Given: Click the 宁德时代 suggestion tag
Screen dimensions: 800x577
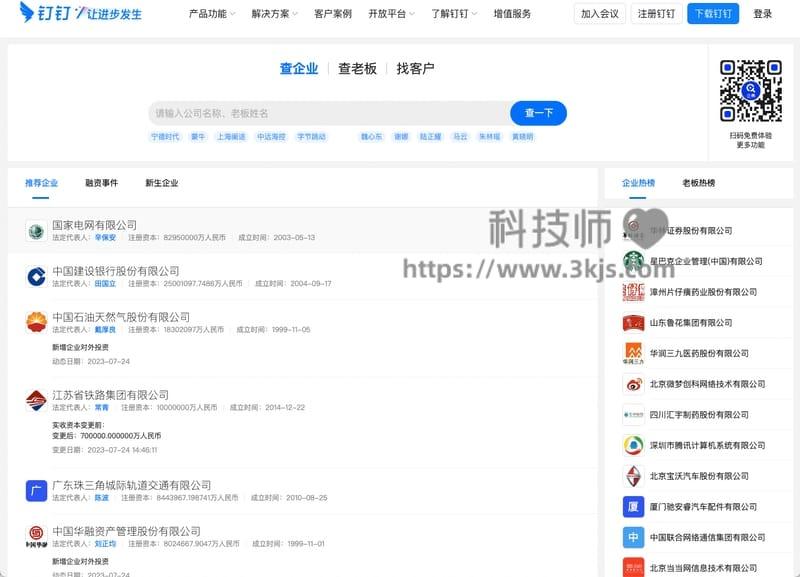Looking at the screenshot, I should point(165,137).
